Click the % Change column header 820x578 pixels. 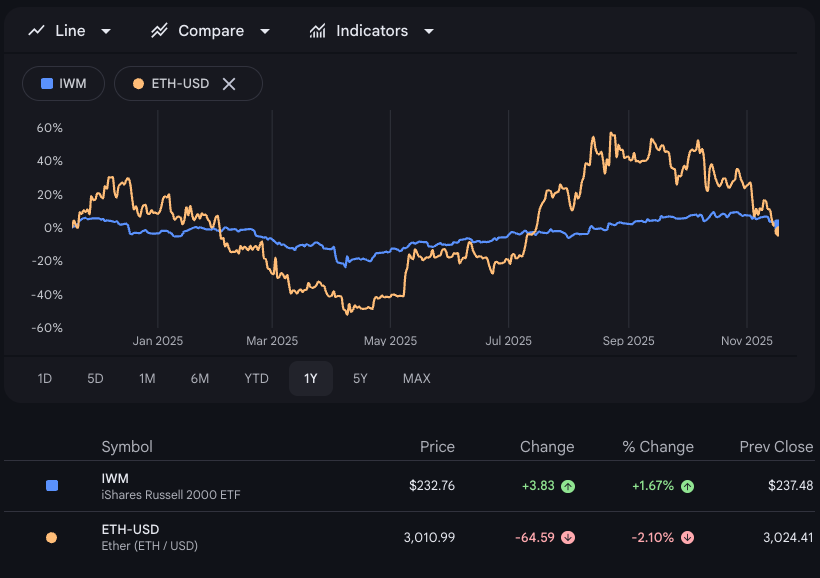pyautogui.click(x=658, y=447)
